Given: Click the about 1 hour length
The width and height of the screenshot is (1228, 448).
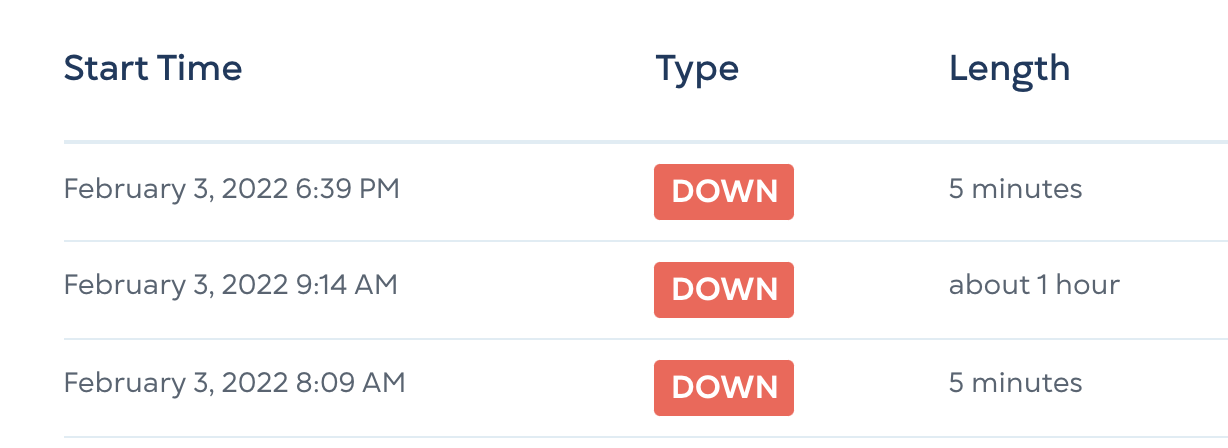Looking at the screenshot, I should pos(1034,286).
